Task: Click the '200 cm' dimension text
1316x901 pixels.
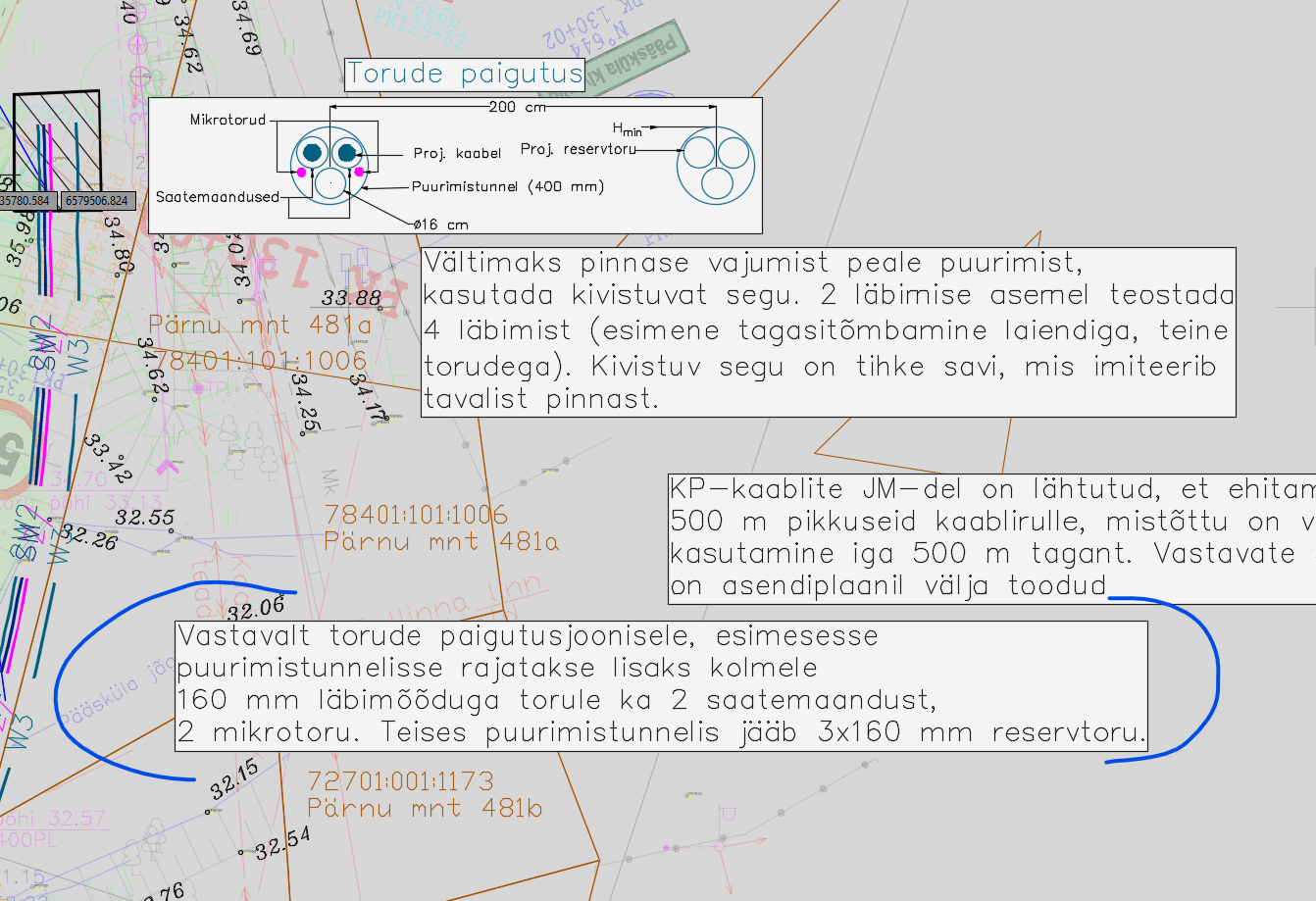Action: (517, 107)
